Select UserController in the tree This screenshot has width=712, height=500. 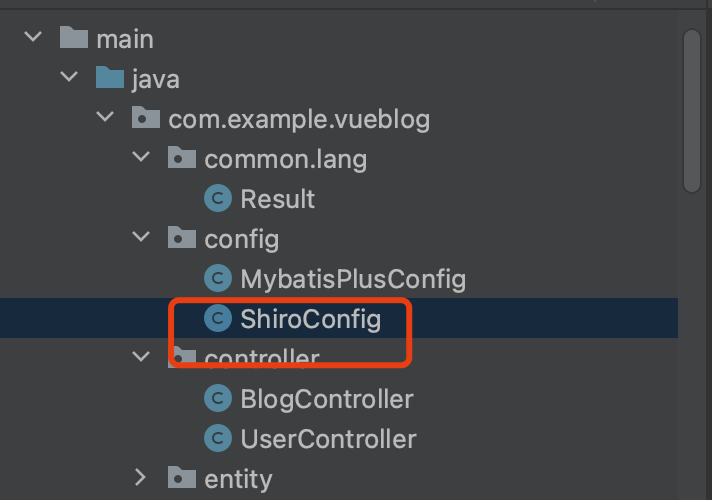point(328,438)
